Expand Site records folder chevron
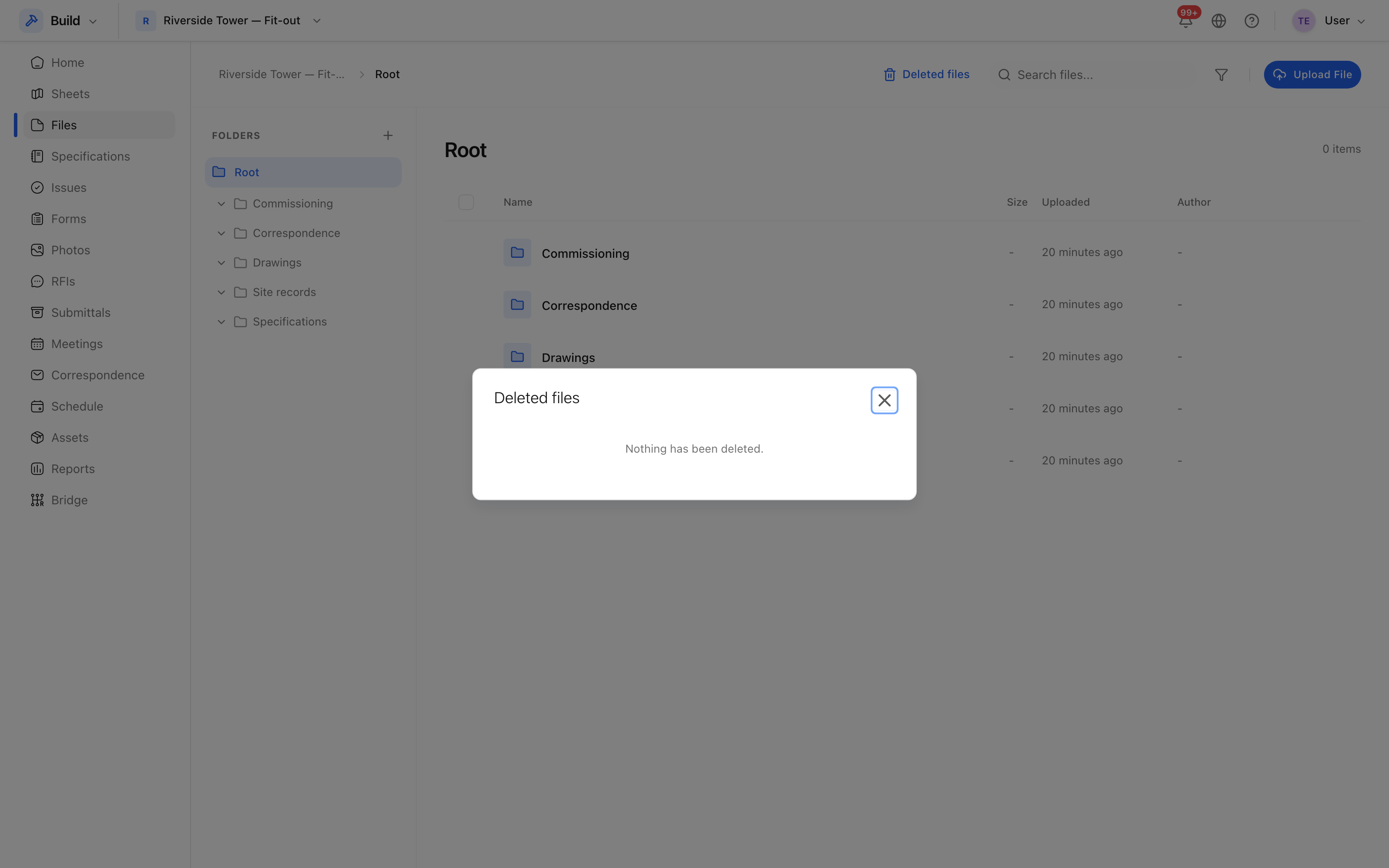Screen dimensions: 1389x868 pos(221,292)
